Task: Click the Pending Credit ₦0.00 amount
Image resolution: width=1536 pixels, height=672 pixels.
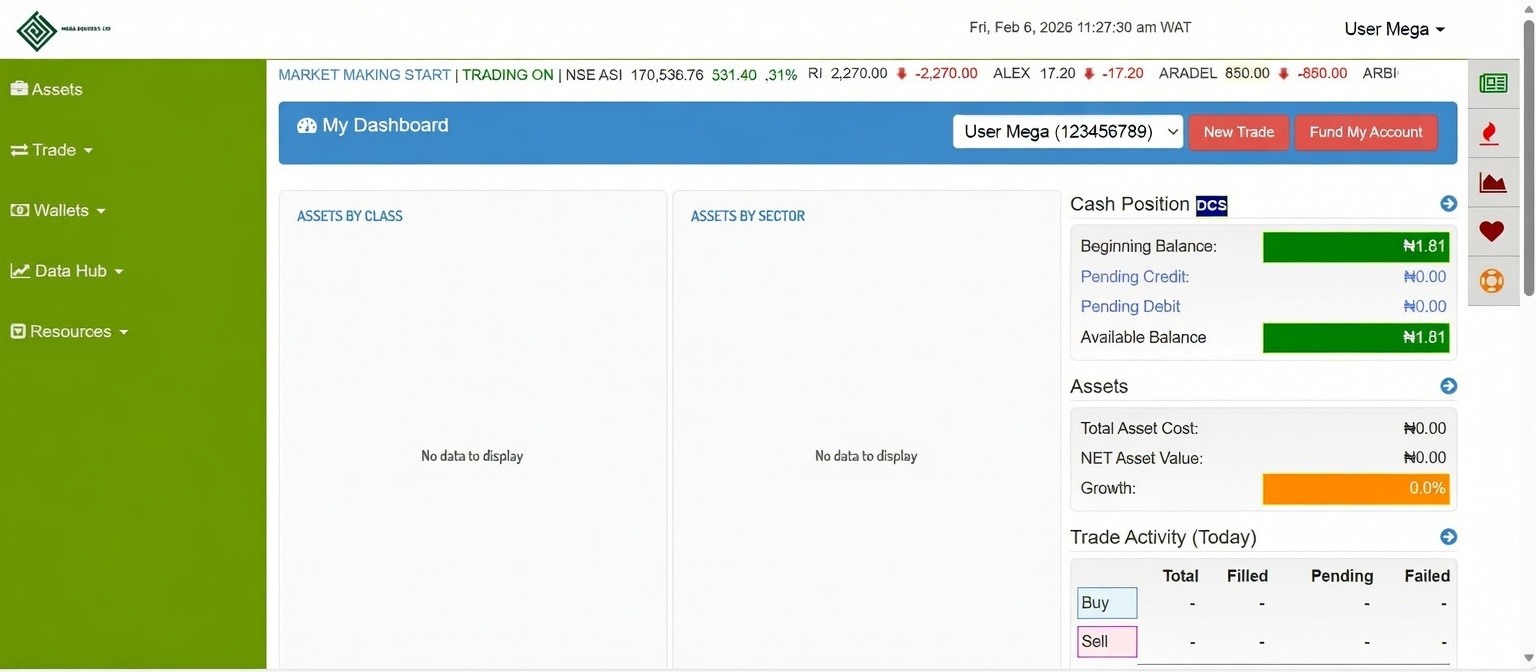Action: pos(1424,277)
